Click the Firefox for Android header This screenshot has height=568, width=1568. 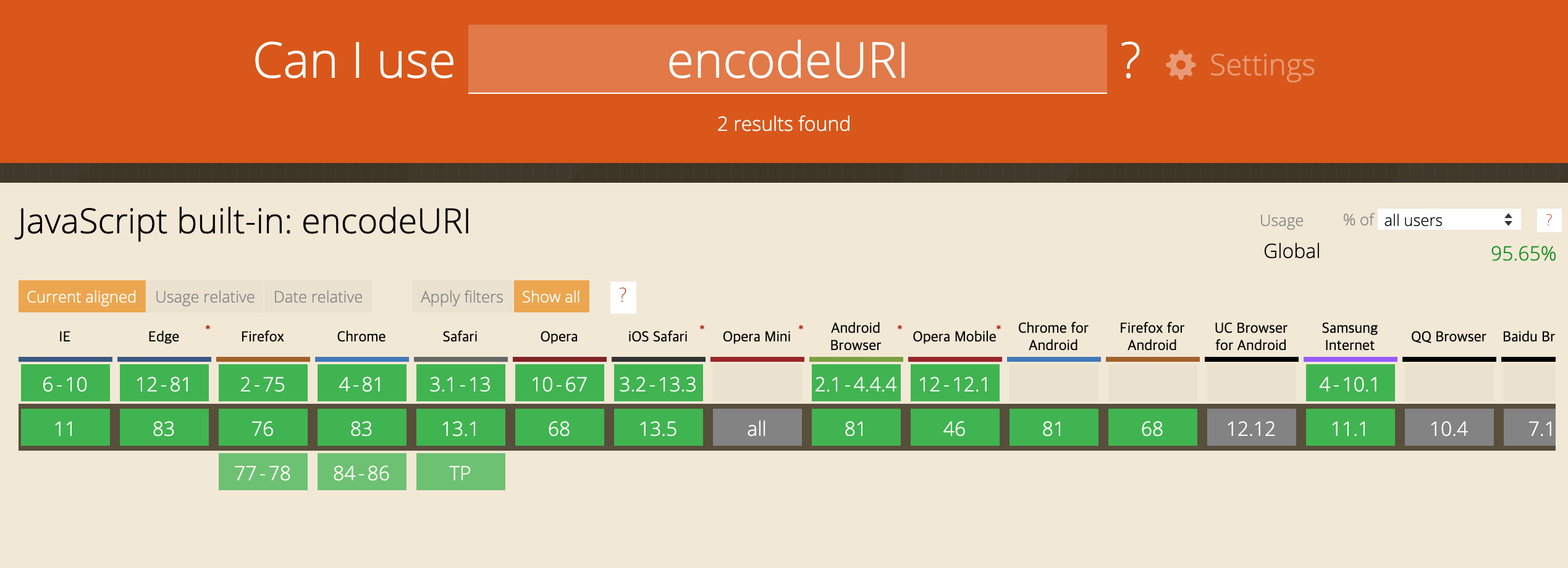pos(1152,336)
